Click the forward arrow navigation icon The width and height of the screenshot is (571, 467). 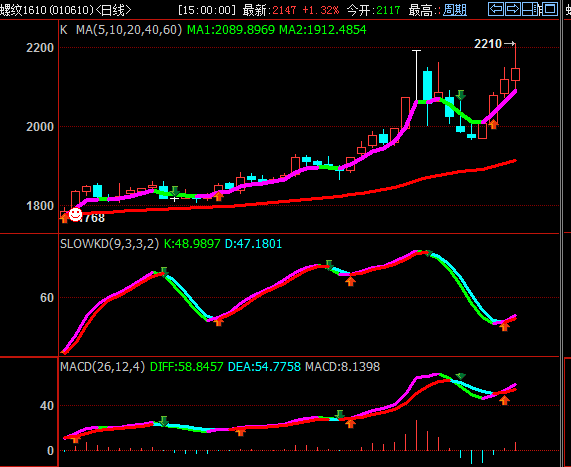pos(513,9)
